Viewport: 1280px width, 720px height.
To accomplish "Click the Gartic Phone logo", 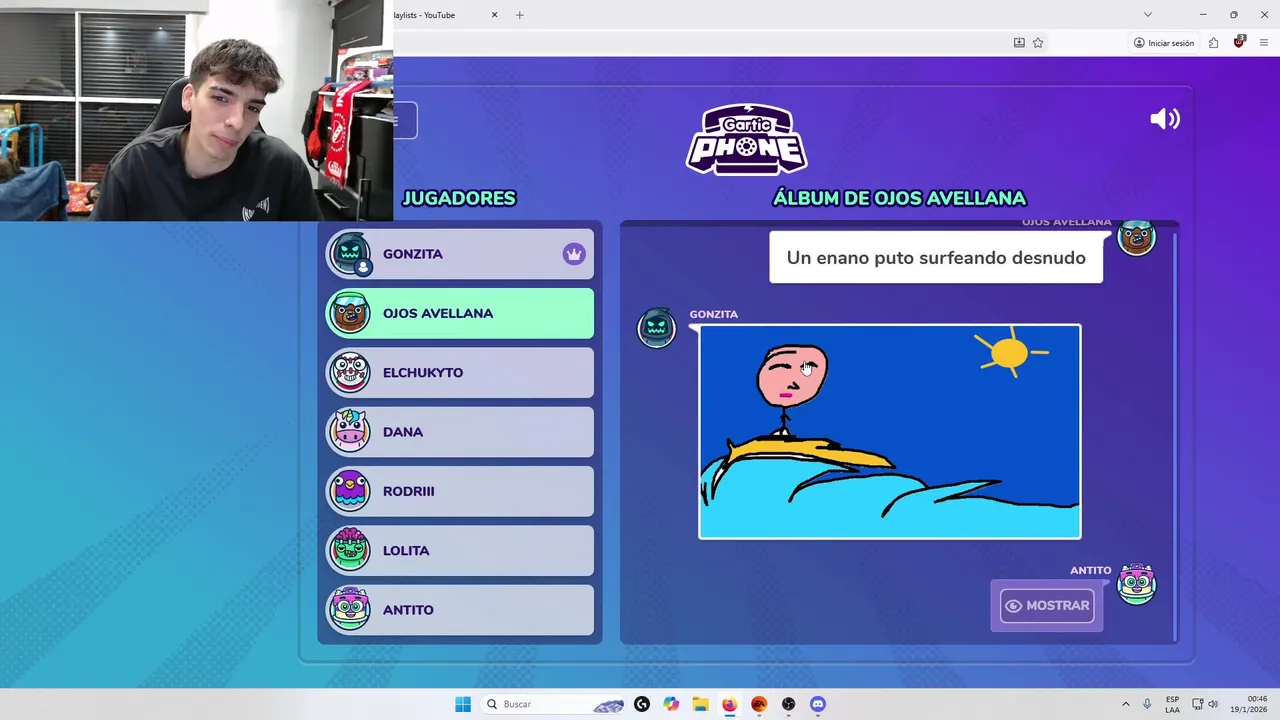I will pos(747,139).
